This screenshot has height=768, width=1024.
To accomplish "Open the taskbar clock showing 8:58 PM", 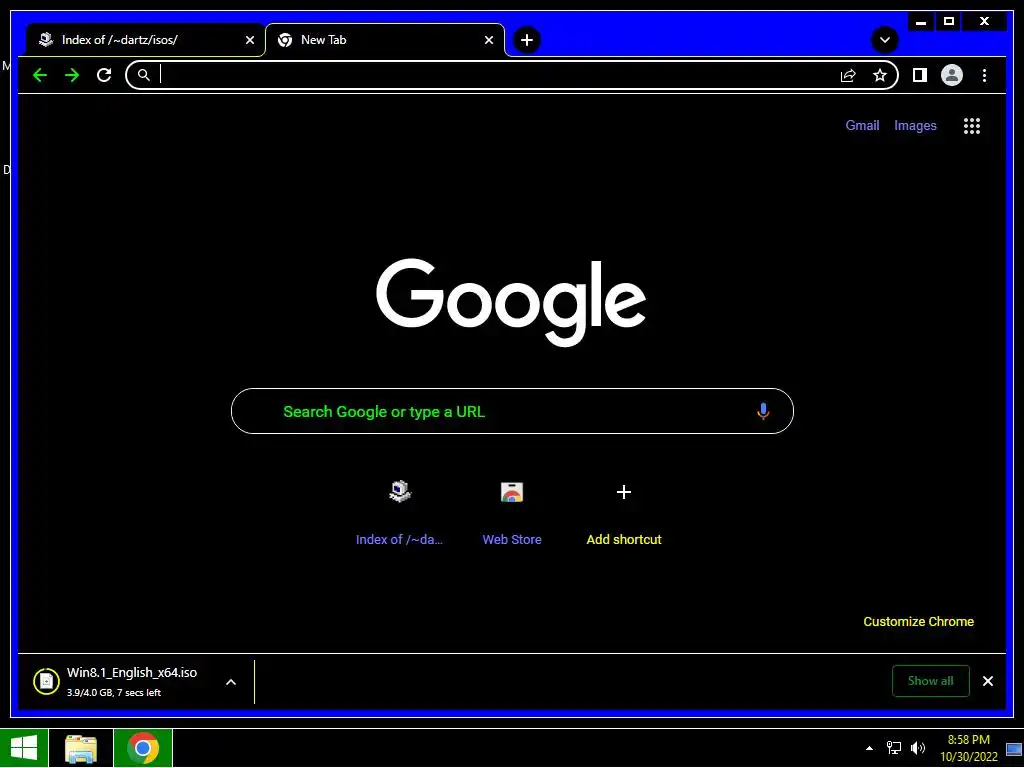I will pyautogui.click(x=968, y=748).
